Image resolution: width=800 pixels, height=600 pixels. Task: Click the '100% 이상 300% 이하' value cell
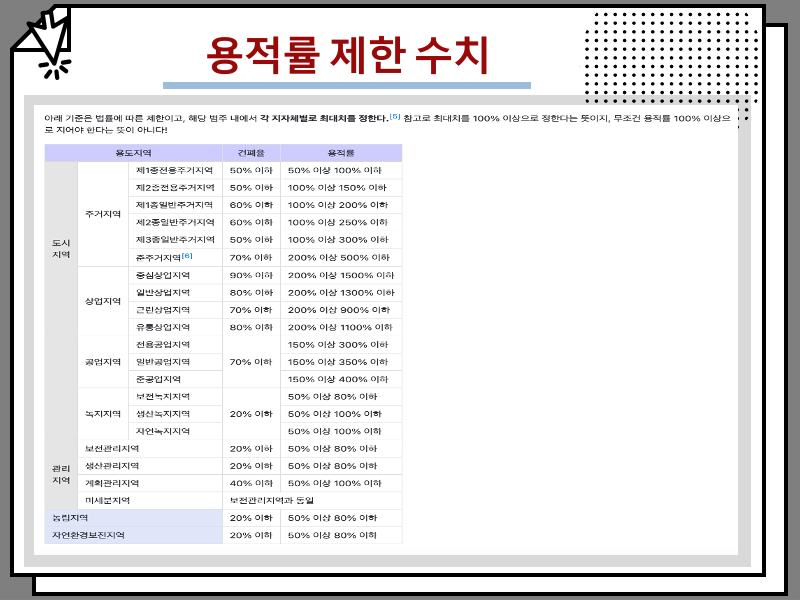(x=341, y=240)
